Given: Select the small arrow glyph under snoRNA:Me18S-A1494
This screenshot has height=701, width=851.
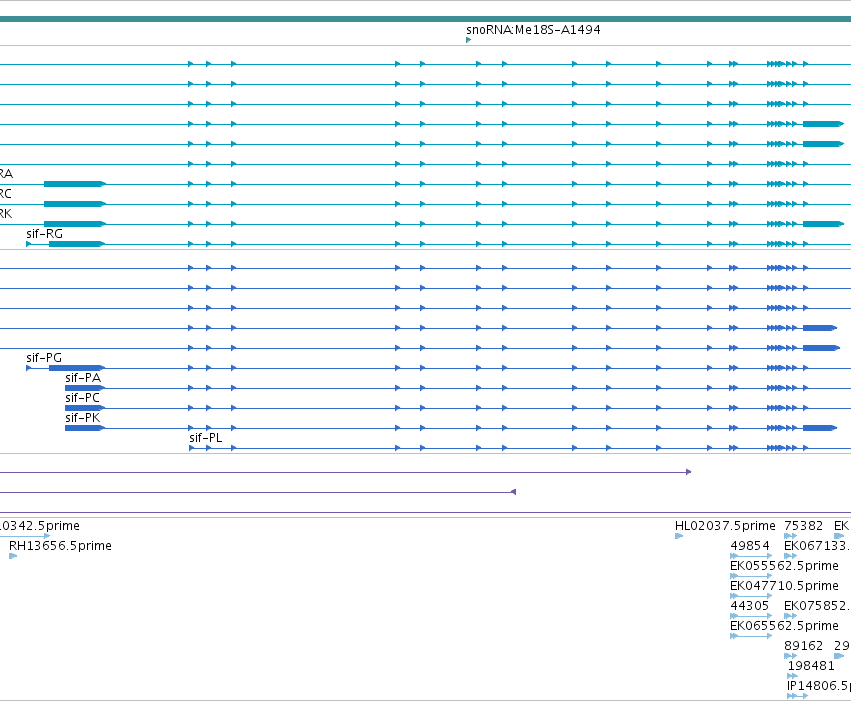Looking at the screenshot, I should 468,40.
